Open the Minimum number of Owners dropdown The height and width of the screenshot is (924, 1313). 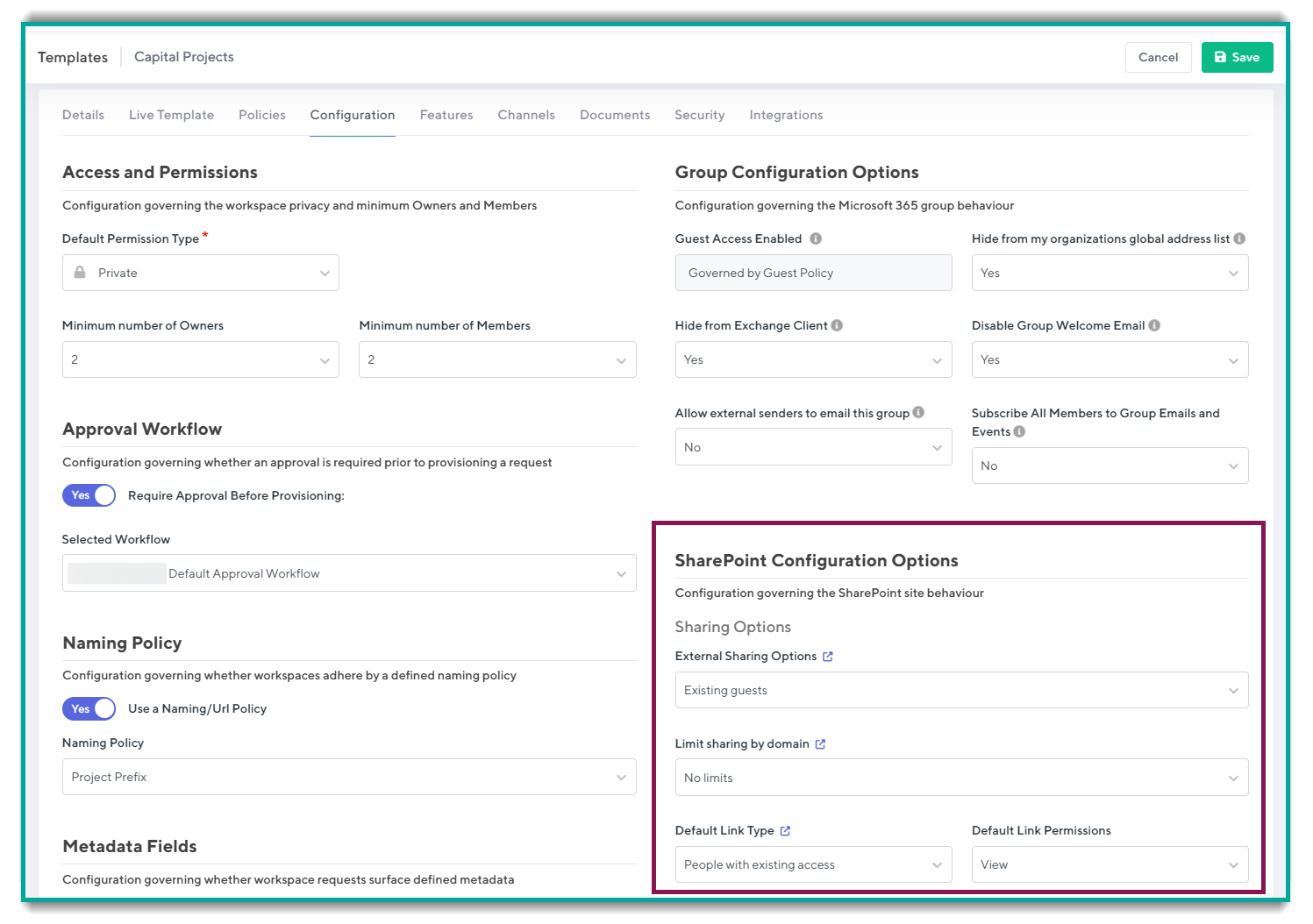(x=200, y=359)
